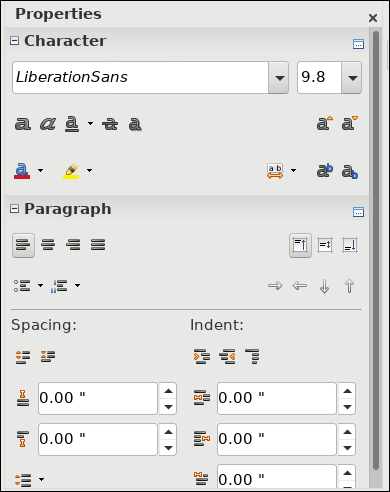Decrement below paragraph spacing value

(x=168, y=448)
